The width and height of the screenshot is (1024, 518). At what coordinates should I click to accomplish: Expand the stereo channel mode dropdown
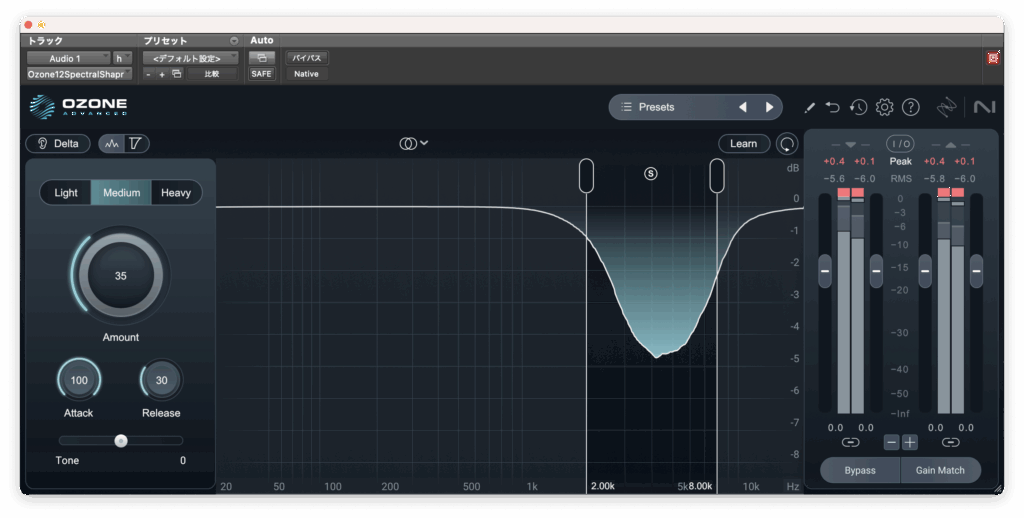tap(414, 144)
